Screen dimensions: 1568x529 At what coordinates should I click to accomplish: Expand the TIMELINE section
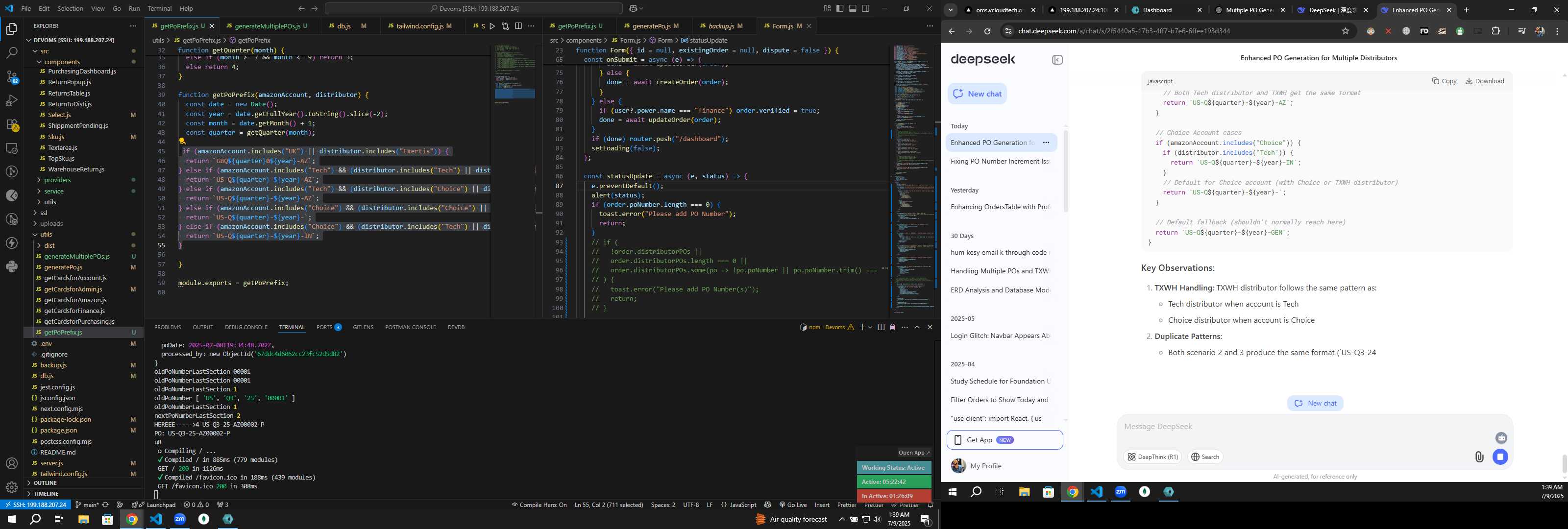(46, 494)
